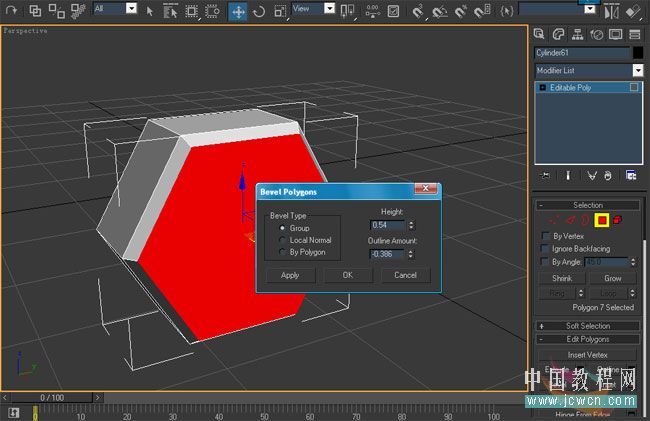Enable the Ignore Backfacing checkbox
This screenshot has height=421, width=650.
click(x=546, y=249)
